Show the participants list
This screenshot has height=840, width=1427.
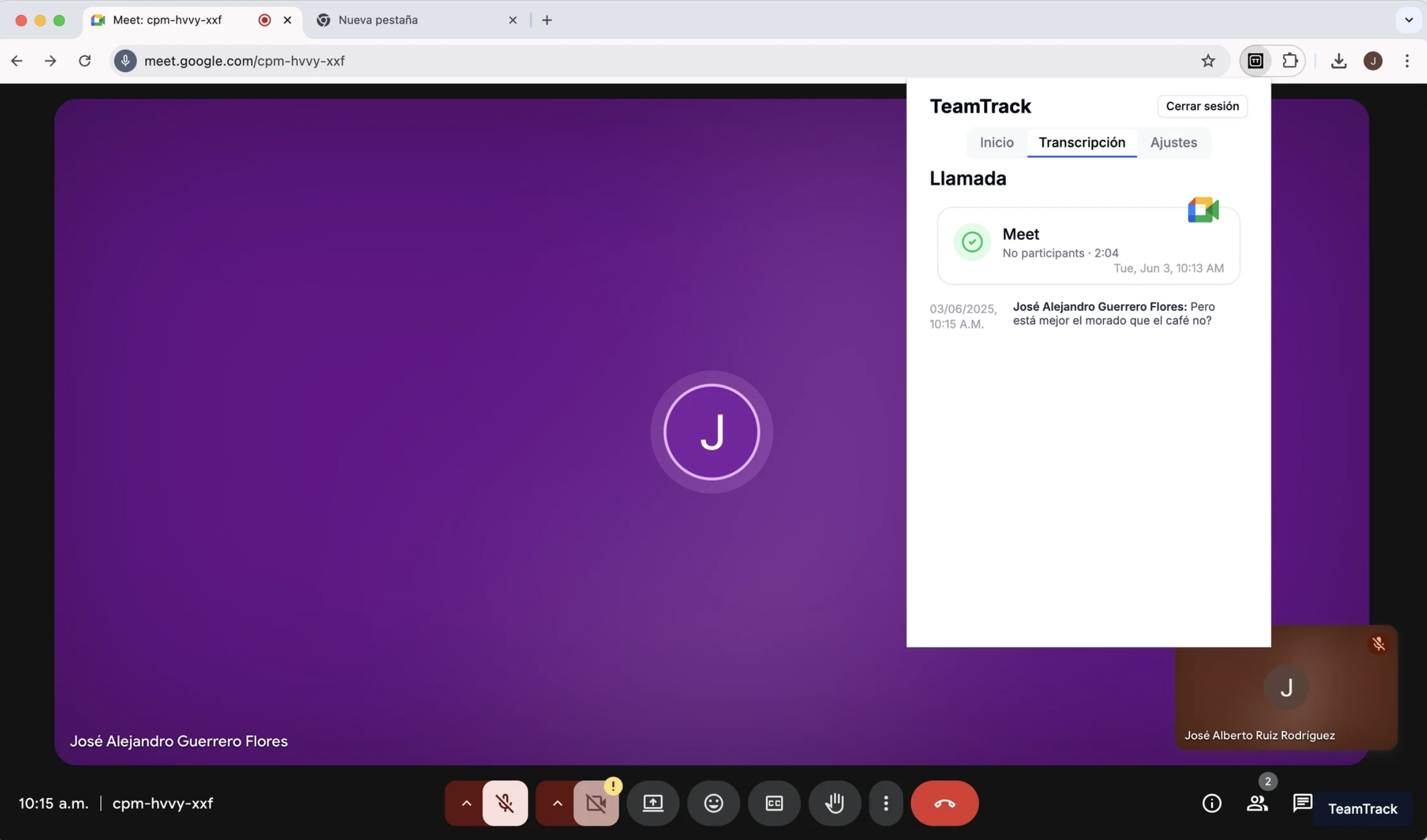(x=1257, y=803)
